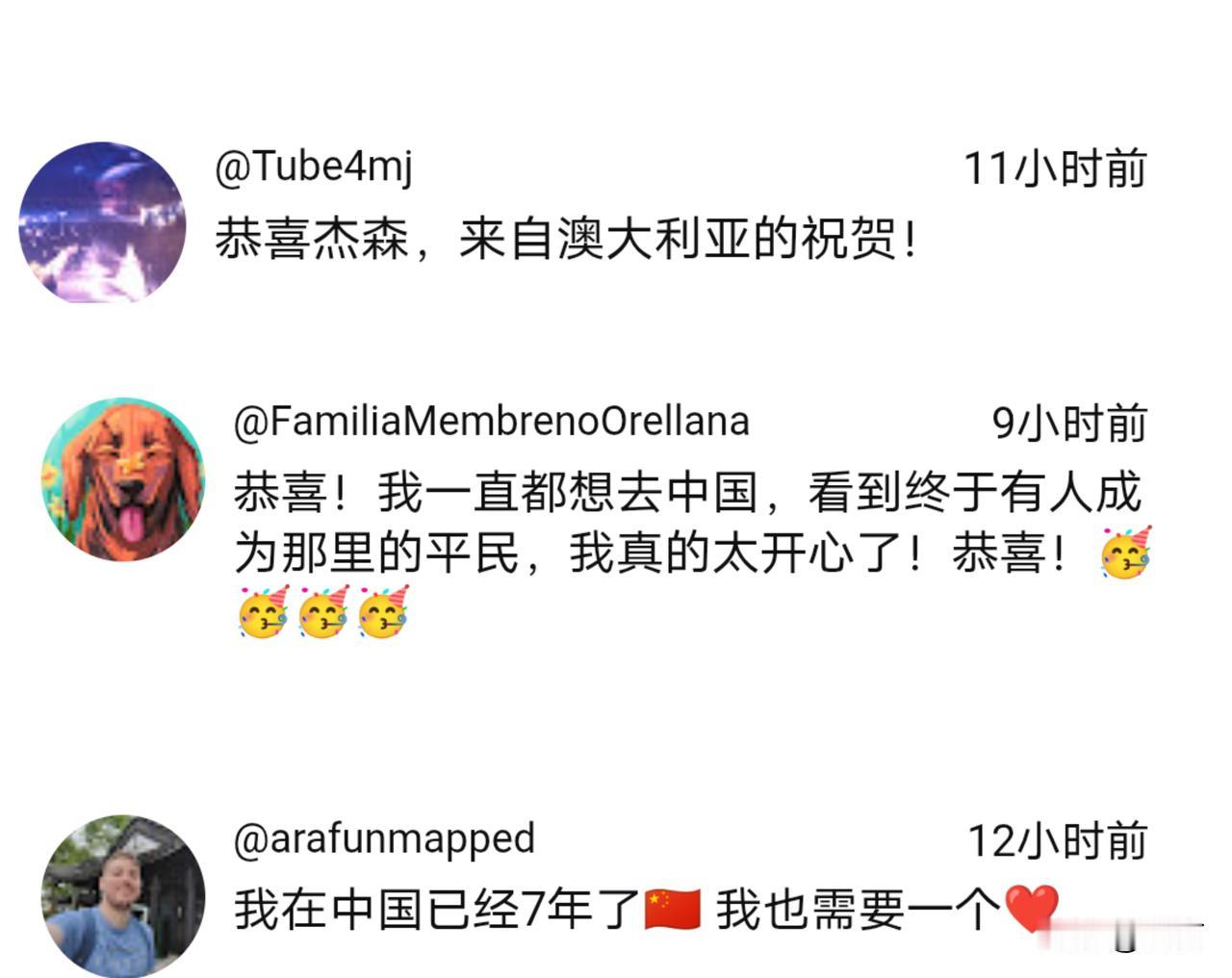Select the 9小时前 timestamp
Image resolution: width=1232 pixels, height=978 pixels.
pos(1069,424)
